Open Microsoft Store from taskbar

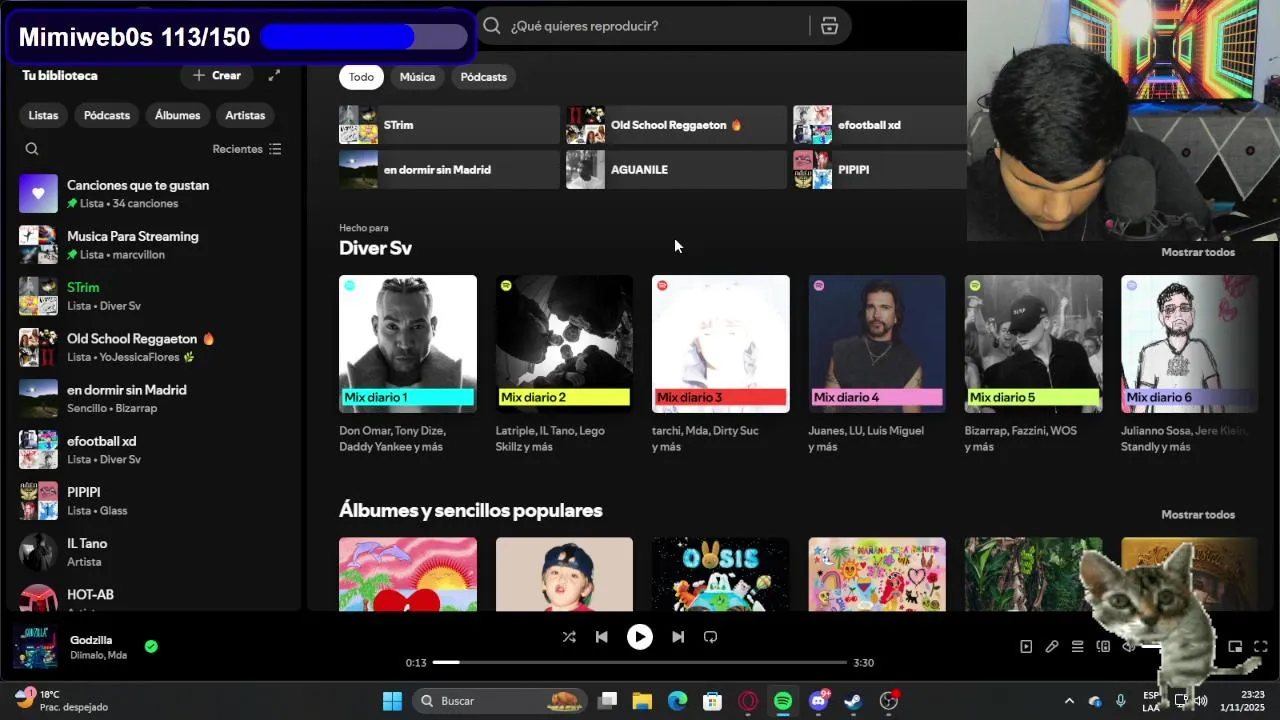click(x=712, y=701)
